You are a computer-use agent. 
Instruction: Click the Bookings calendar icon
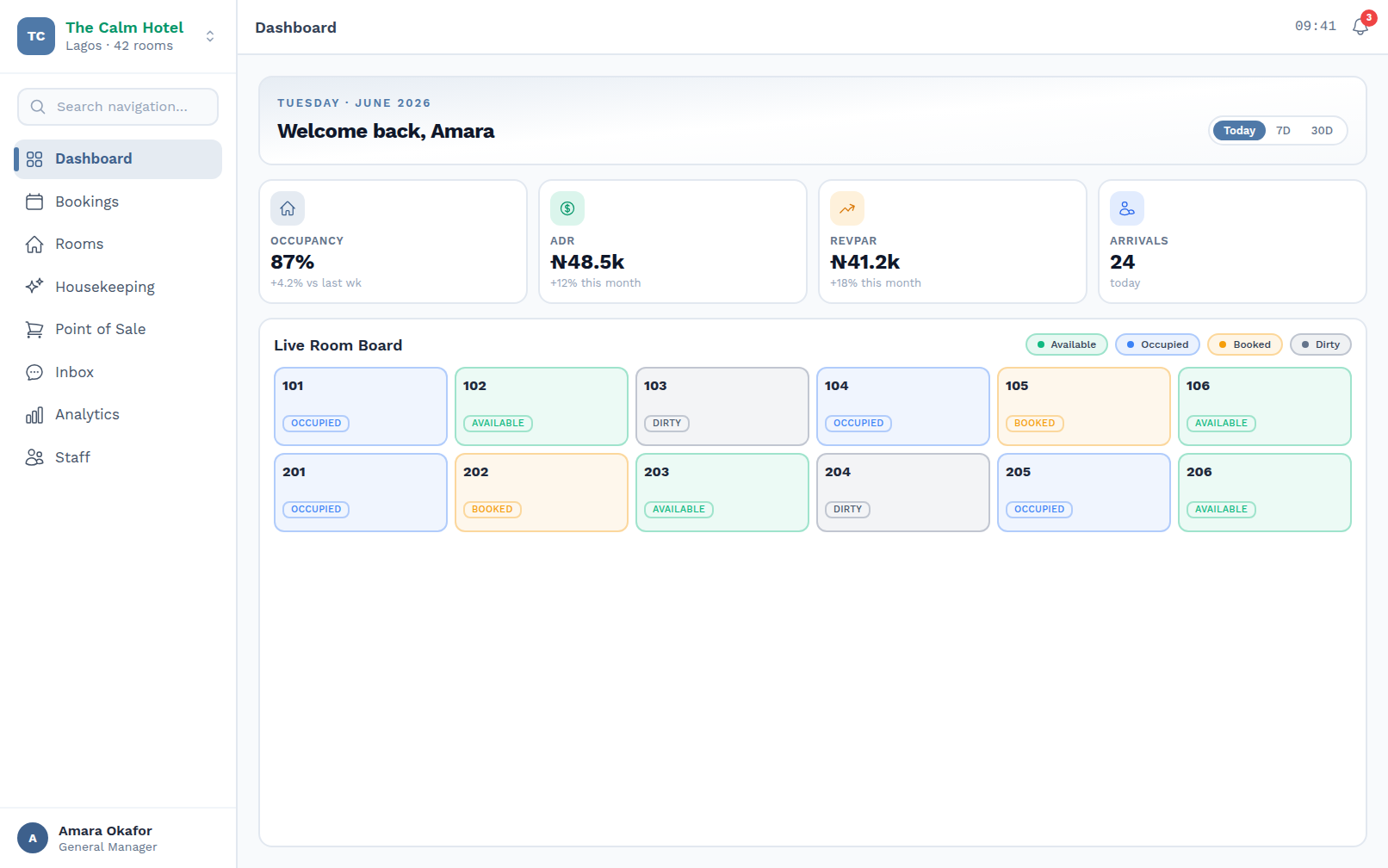click(x=34, y=201)
